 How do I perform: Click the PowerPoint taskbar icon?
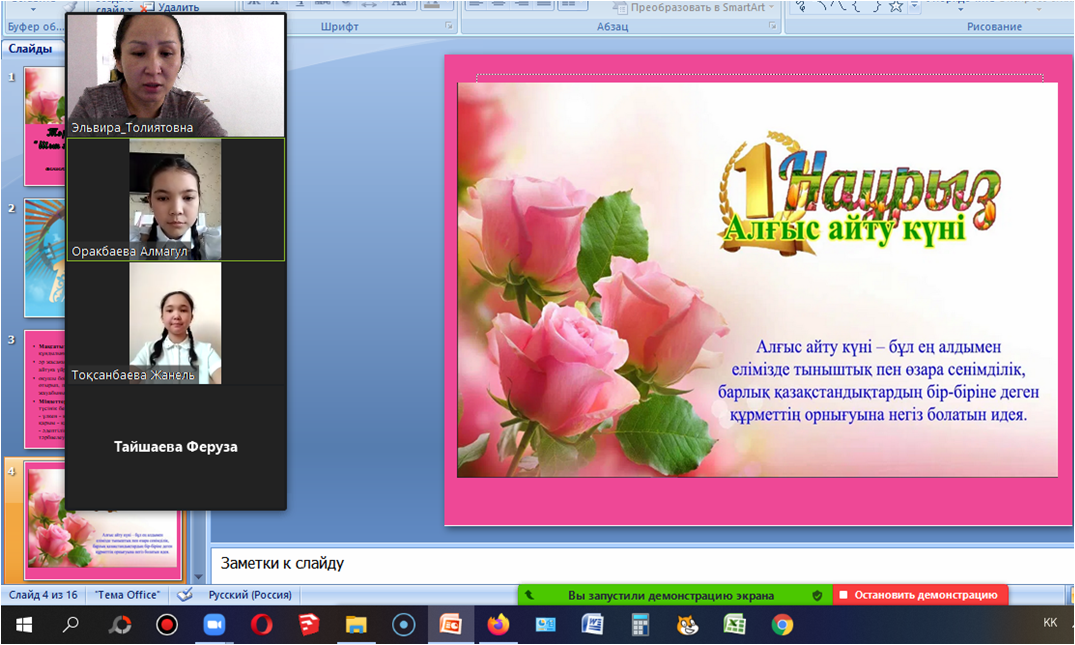[x=450, y=625]
